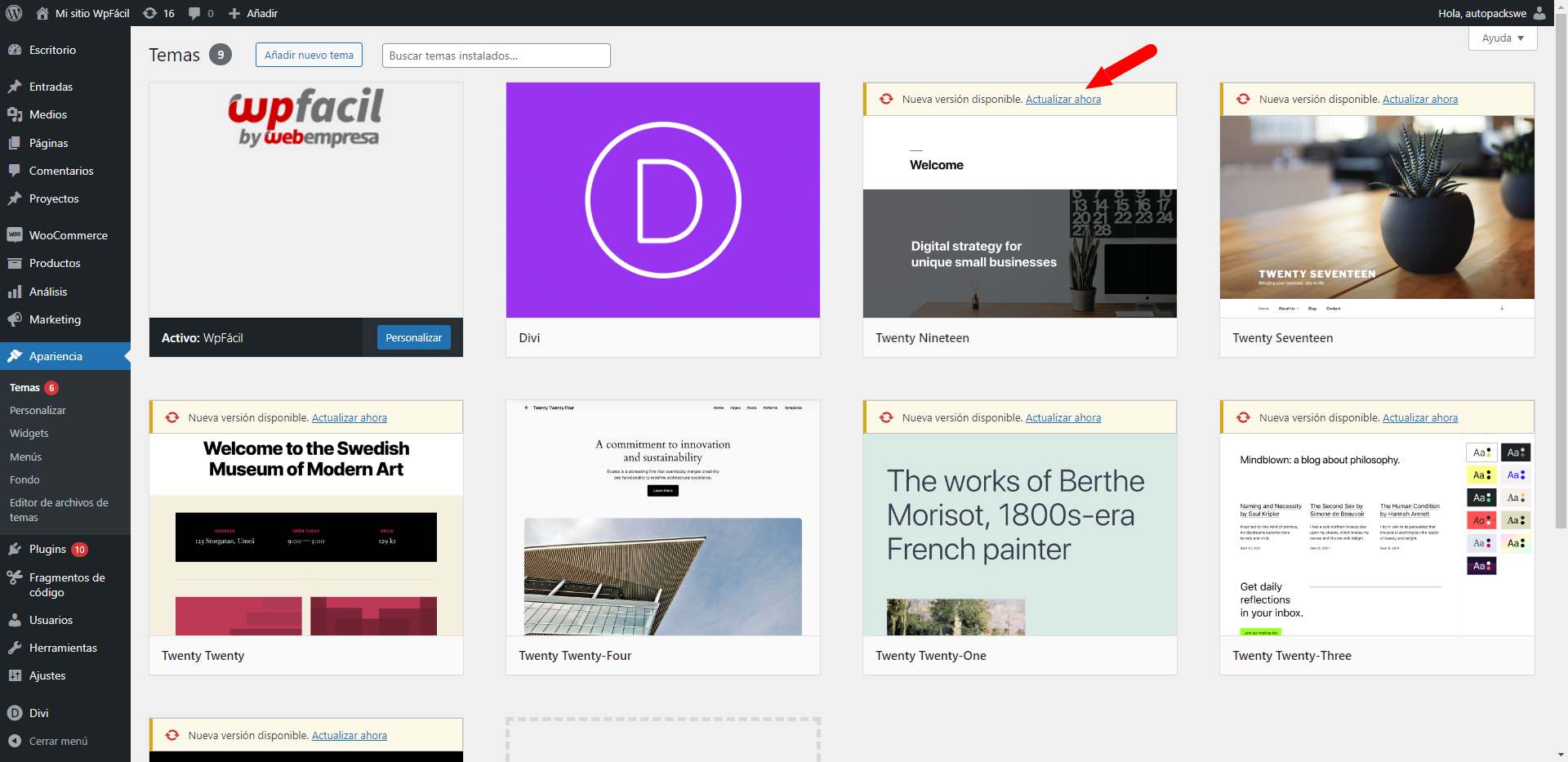Viewport: 1568px width, 762px height.
Task: Click the Ajustes settings icon
Action: 15,675
